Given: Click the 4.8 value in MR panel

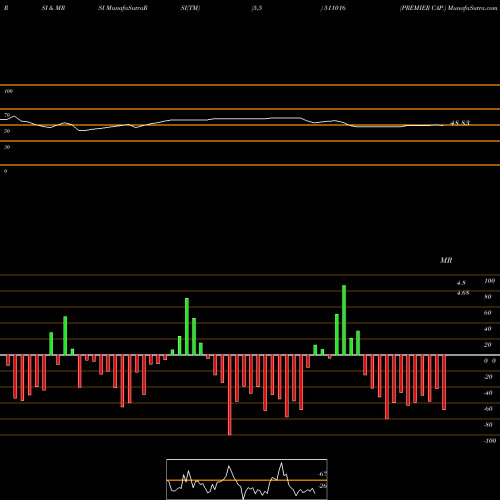Looking at the screenshot, I should tap(461, 283).
